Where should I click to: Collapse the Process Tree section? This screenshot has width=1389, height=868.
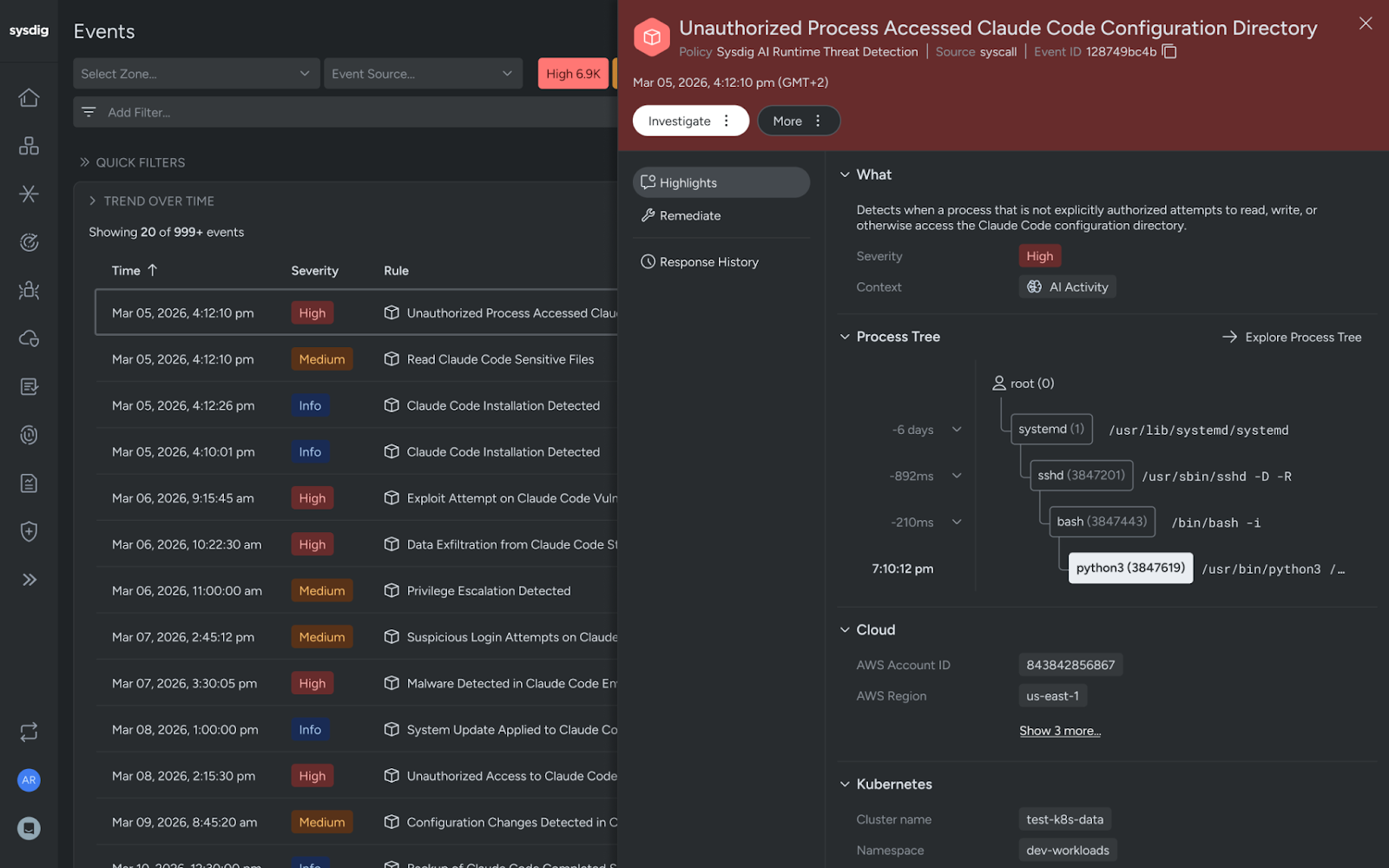[845, 337]
